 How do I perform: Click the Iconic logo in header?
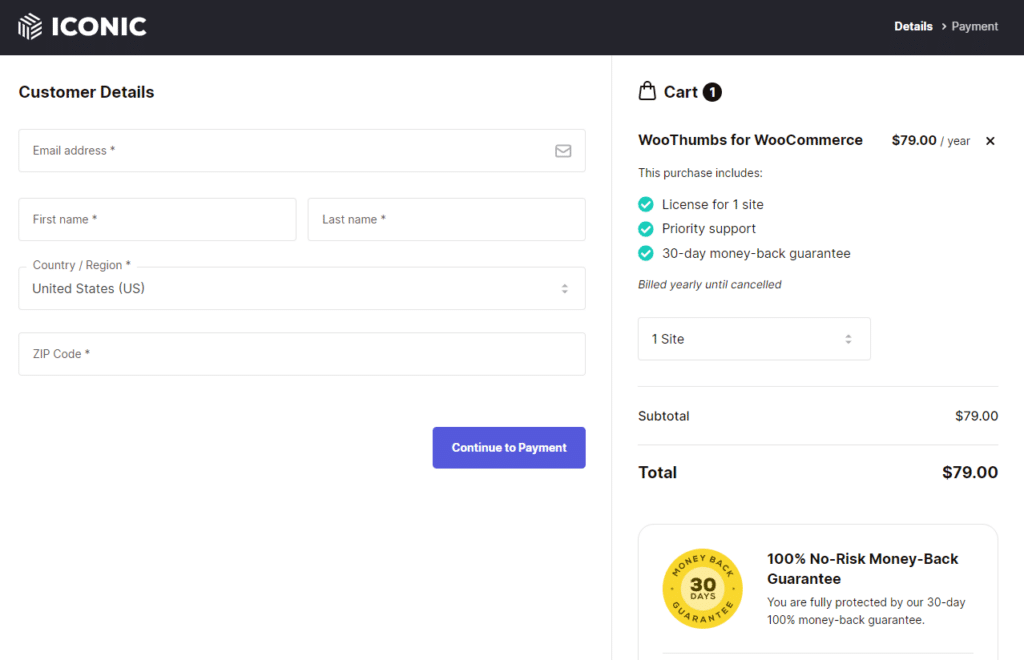tap(83, 26)
